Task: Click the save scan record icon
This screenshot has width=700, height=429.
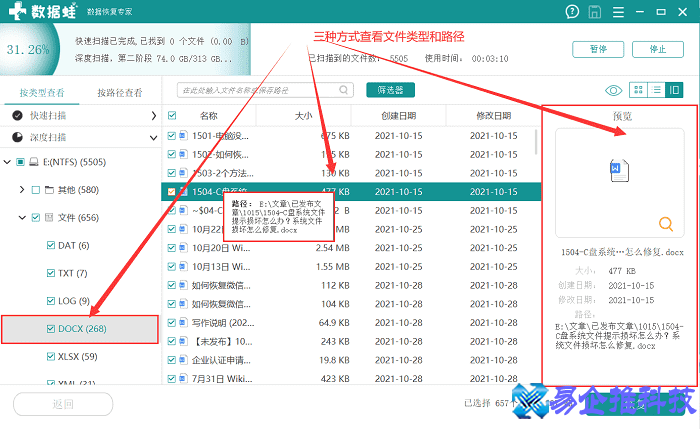Action: (595, 12)
